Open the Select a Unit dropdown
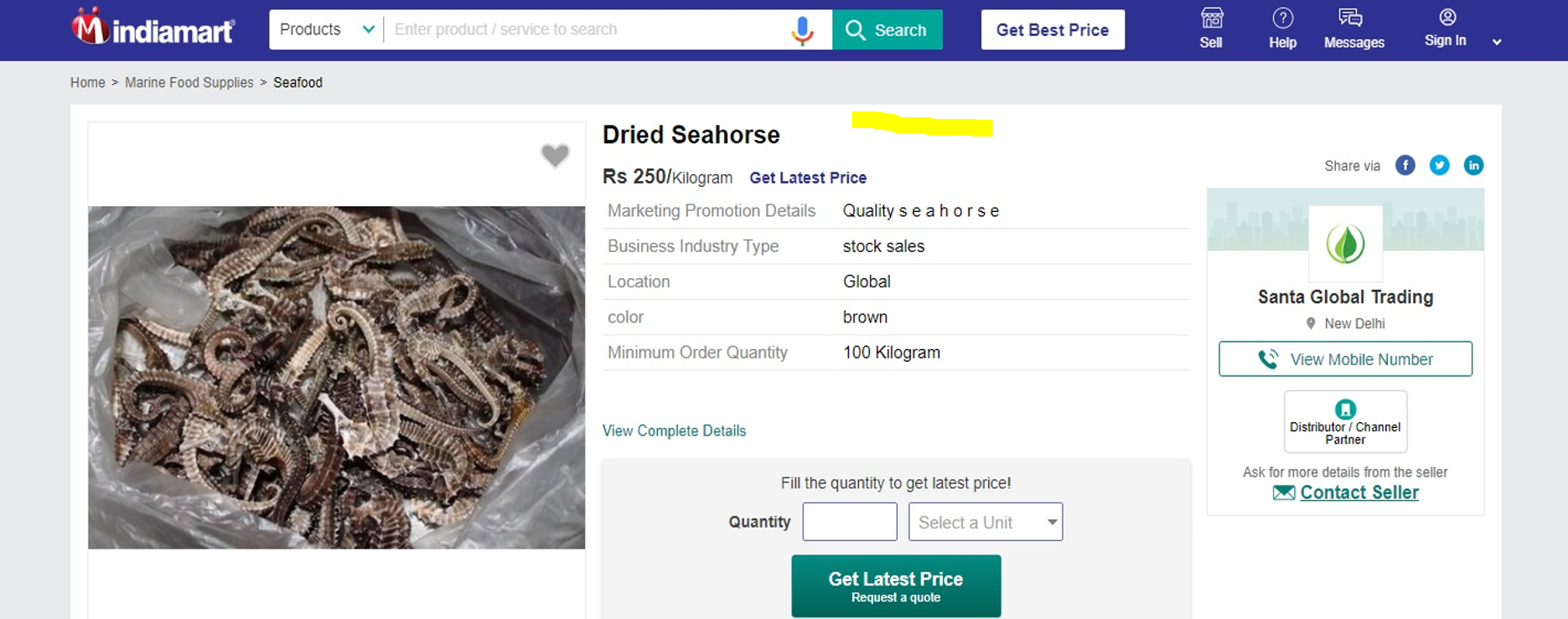Image resolution: width=1568 pixels, height=619 pixels. pyautogui.click(x=986, y=522)
